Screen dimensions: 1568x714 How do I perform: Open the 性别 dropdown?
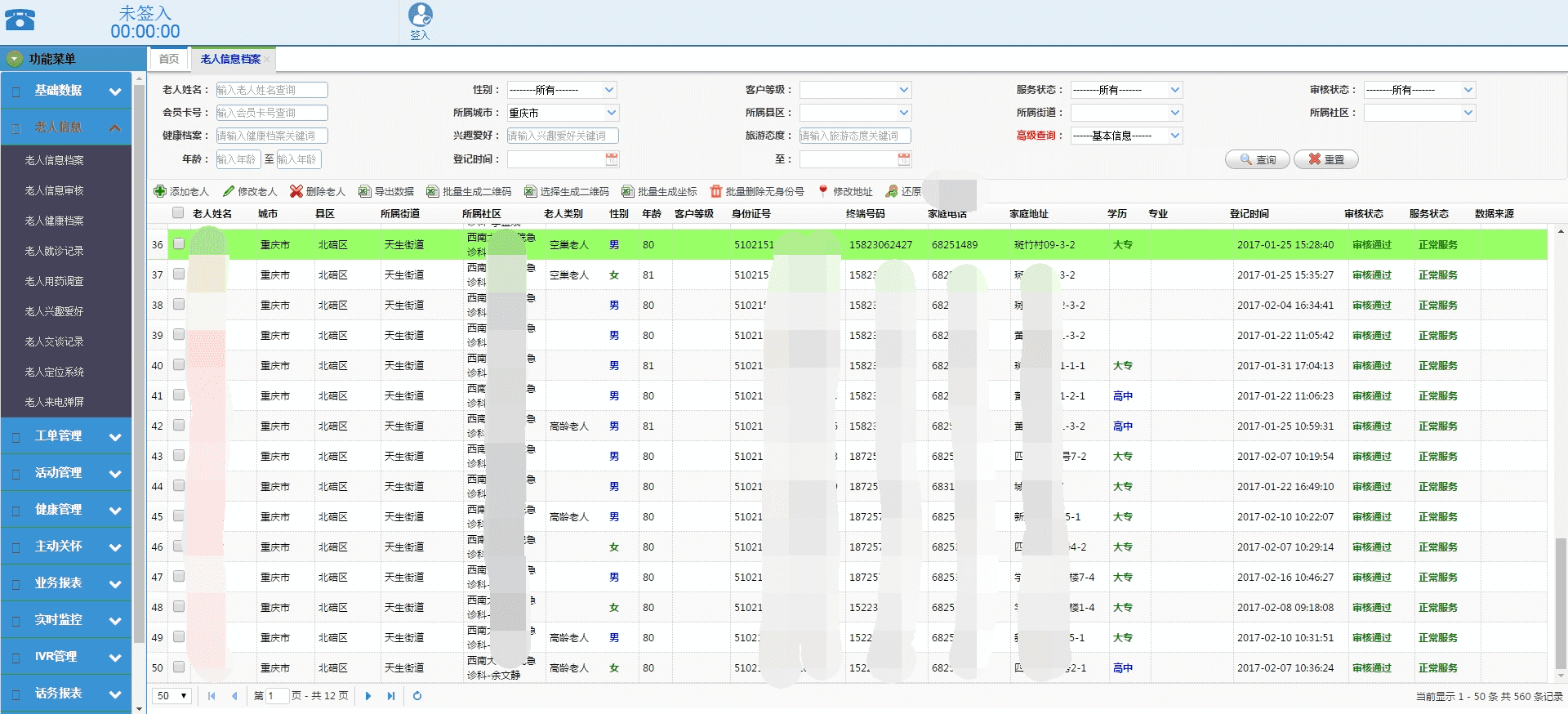pos(562,90)
